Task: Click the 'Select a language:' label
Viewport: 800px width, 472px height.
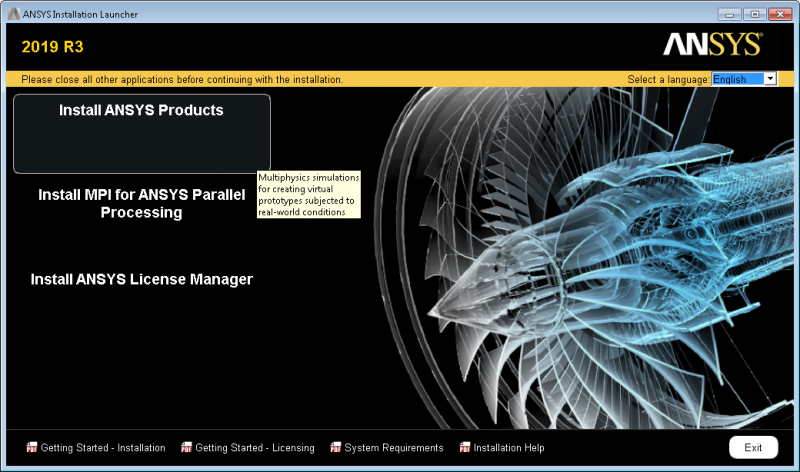Action: point(668,80)
